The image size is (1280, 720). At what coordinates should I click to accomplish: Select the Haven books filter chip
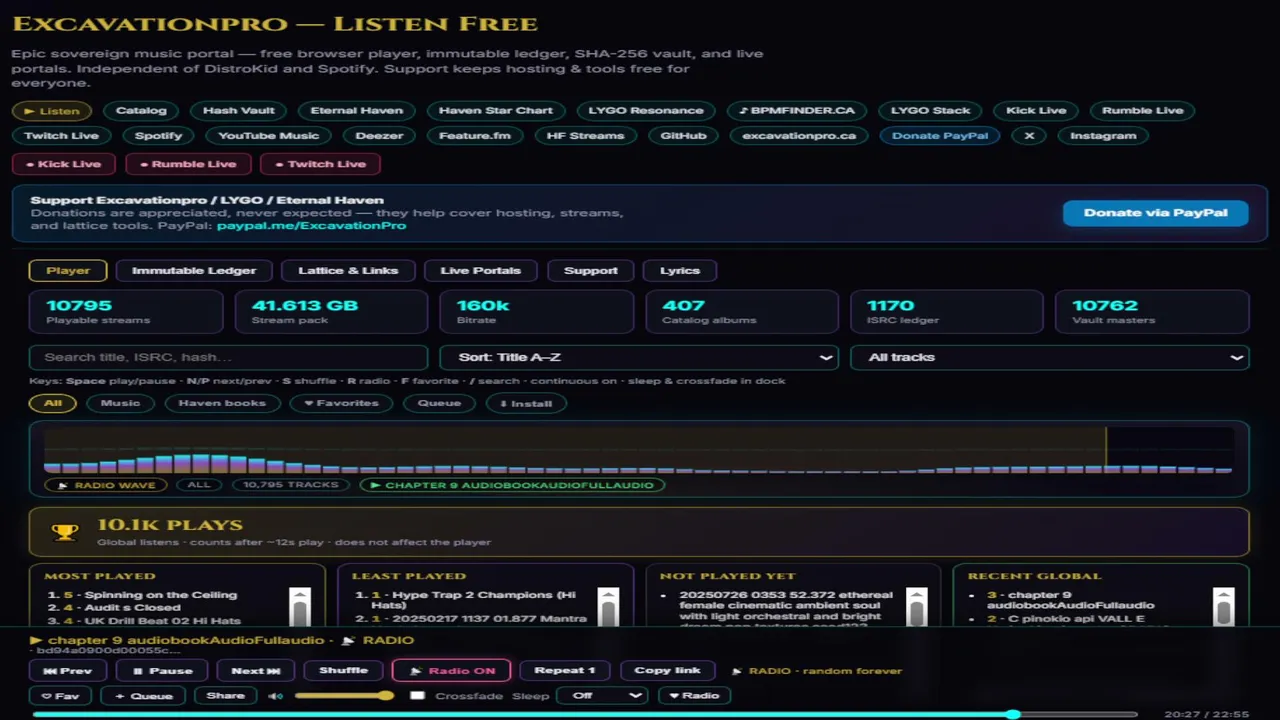(222, 403)
